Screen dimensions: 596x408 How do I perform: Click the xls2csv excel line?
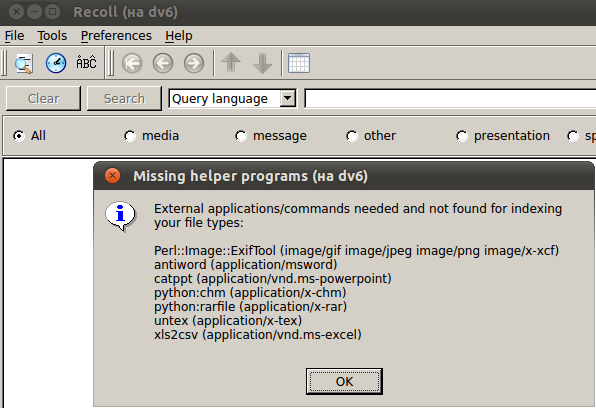258,335
